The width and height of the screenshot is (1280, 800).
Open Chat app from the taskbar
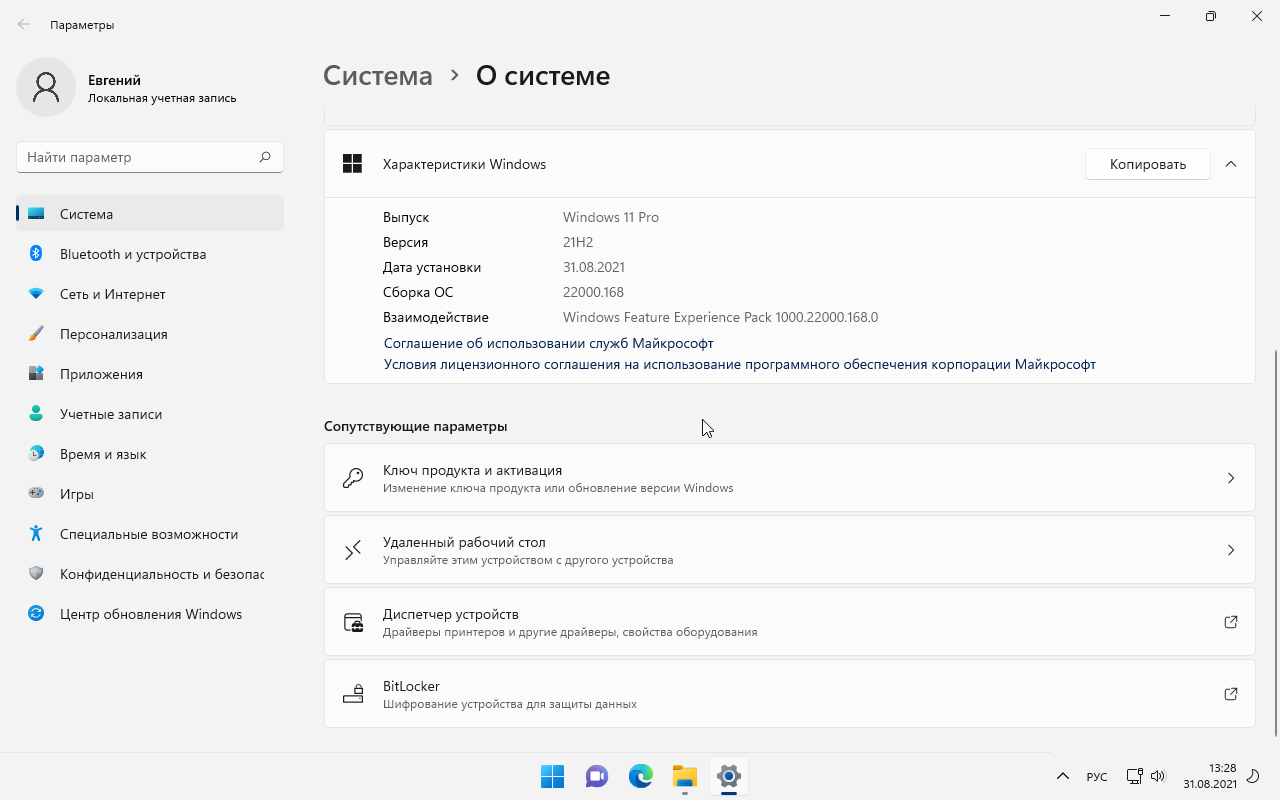pos(597,776)
